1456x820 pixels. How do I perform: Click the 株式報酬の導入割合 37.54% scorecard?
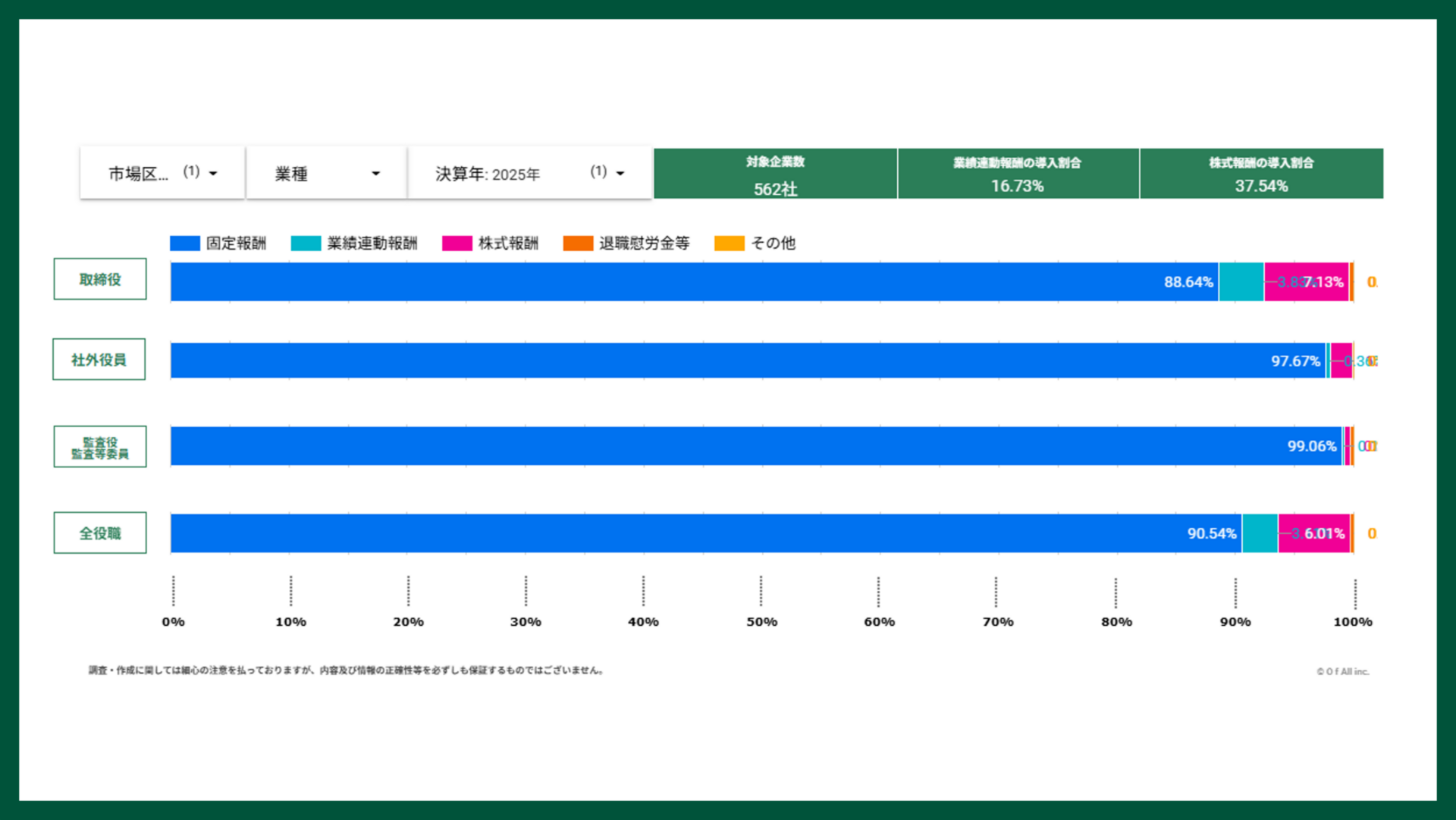tap(1261, 174)
